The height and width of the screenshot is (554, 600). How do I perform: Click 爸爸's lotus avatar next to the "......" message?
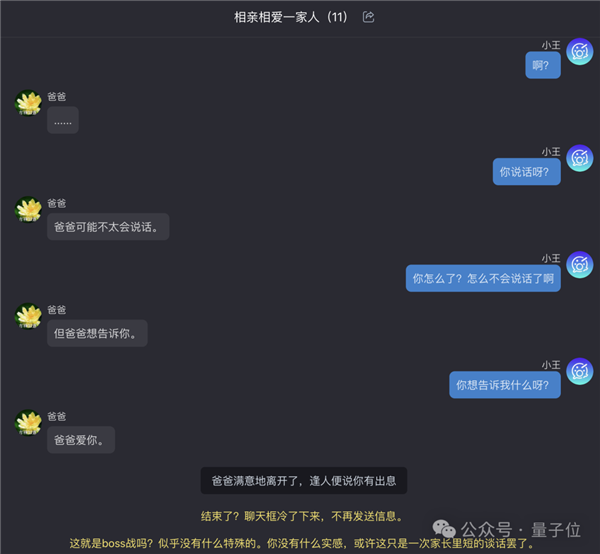click(x=28, y=103)
